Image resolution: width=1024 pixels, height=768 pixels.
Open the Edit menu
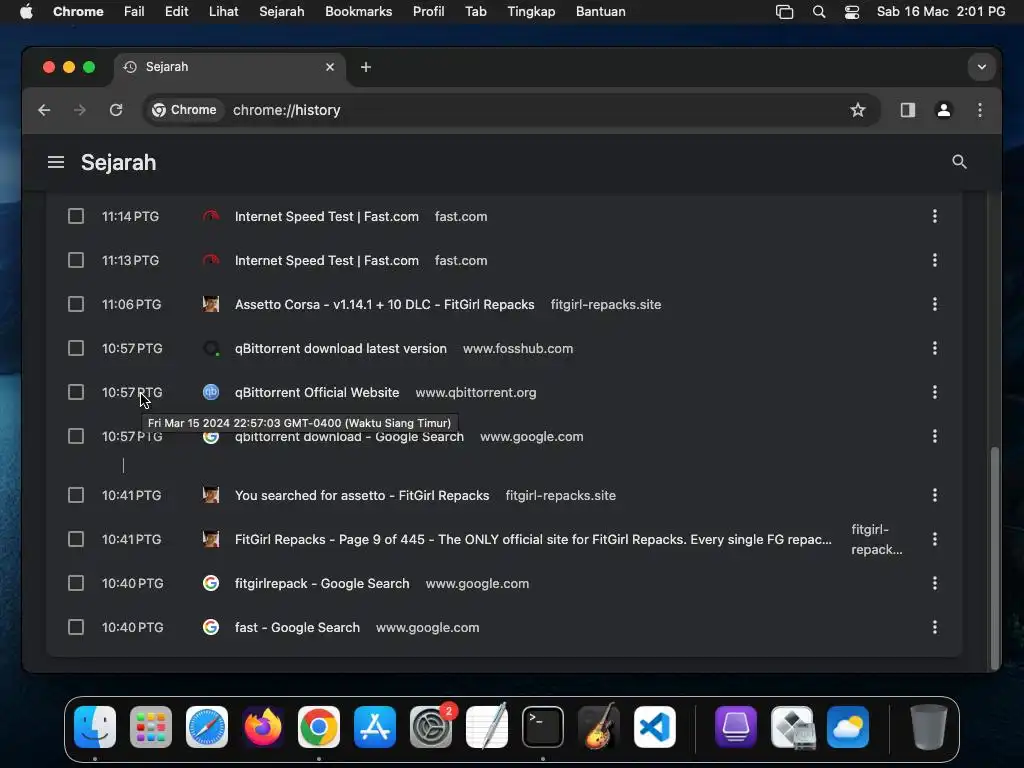tap(176, 12)
